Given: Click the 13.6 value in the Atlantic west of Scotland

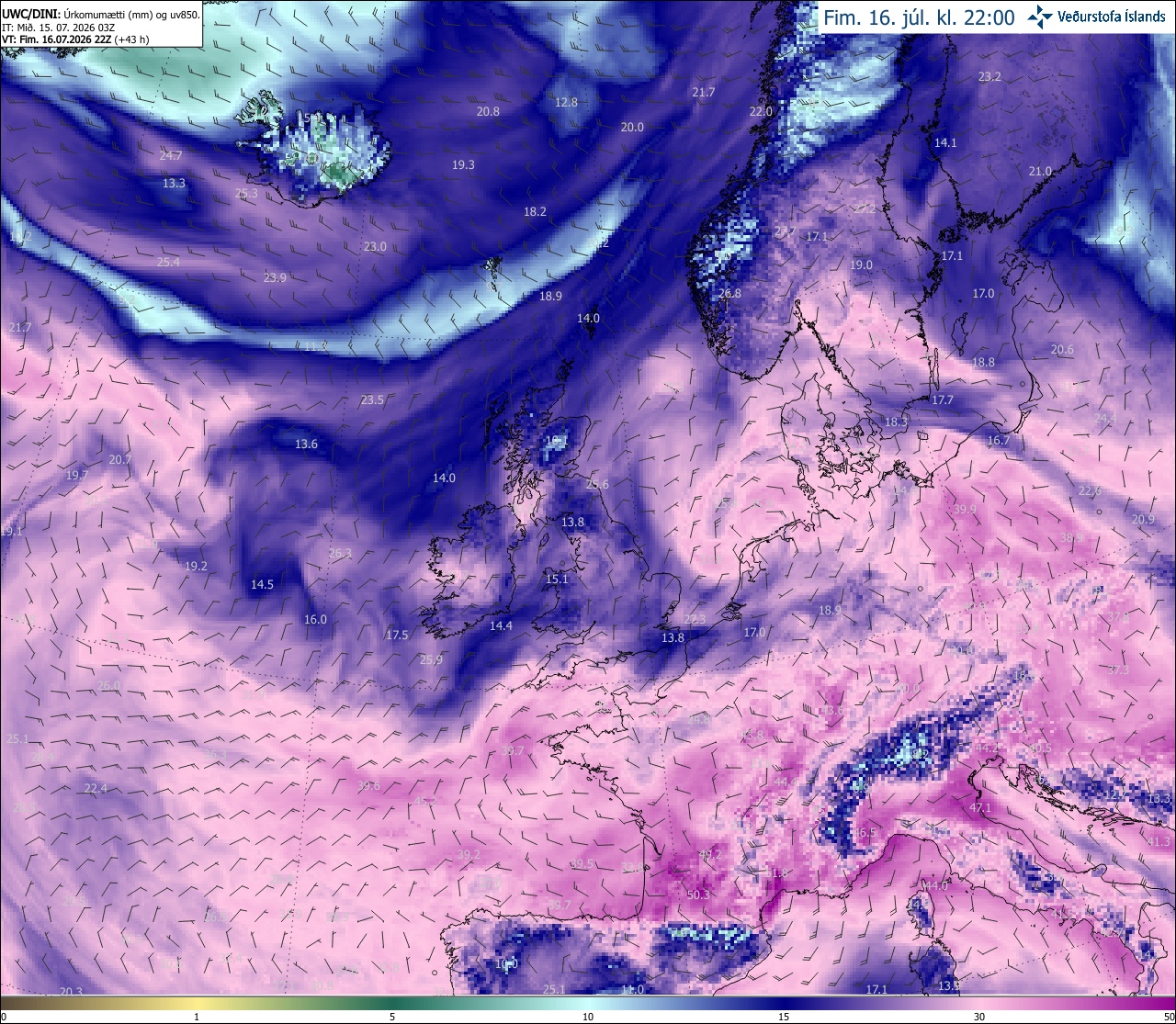Looking at the screenshot, I should point(306,444).
